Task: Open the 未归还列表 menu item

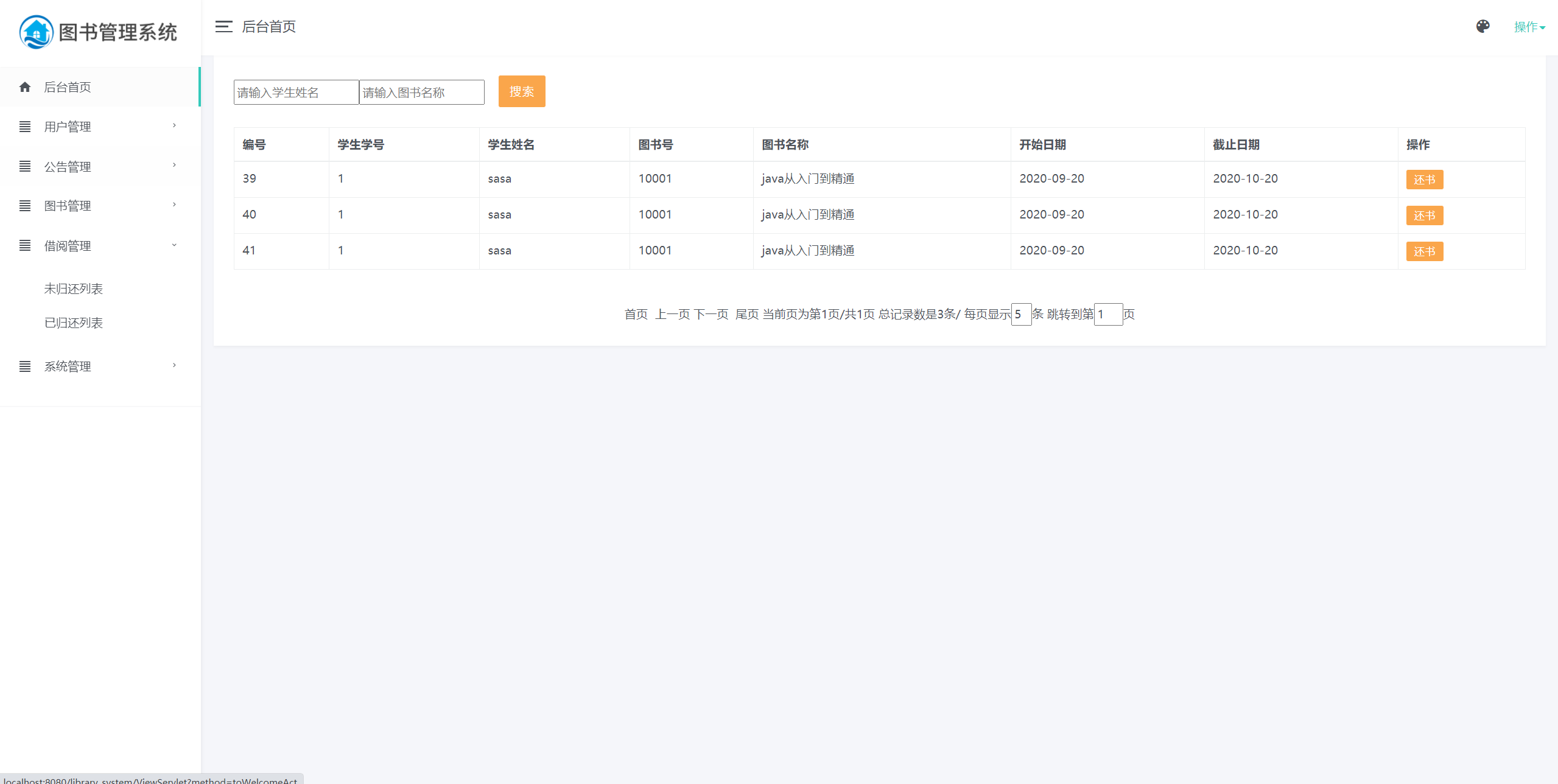Action: pyautogui.click(x=73, y=289)
